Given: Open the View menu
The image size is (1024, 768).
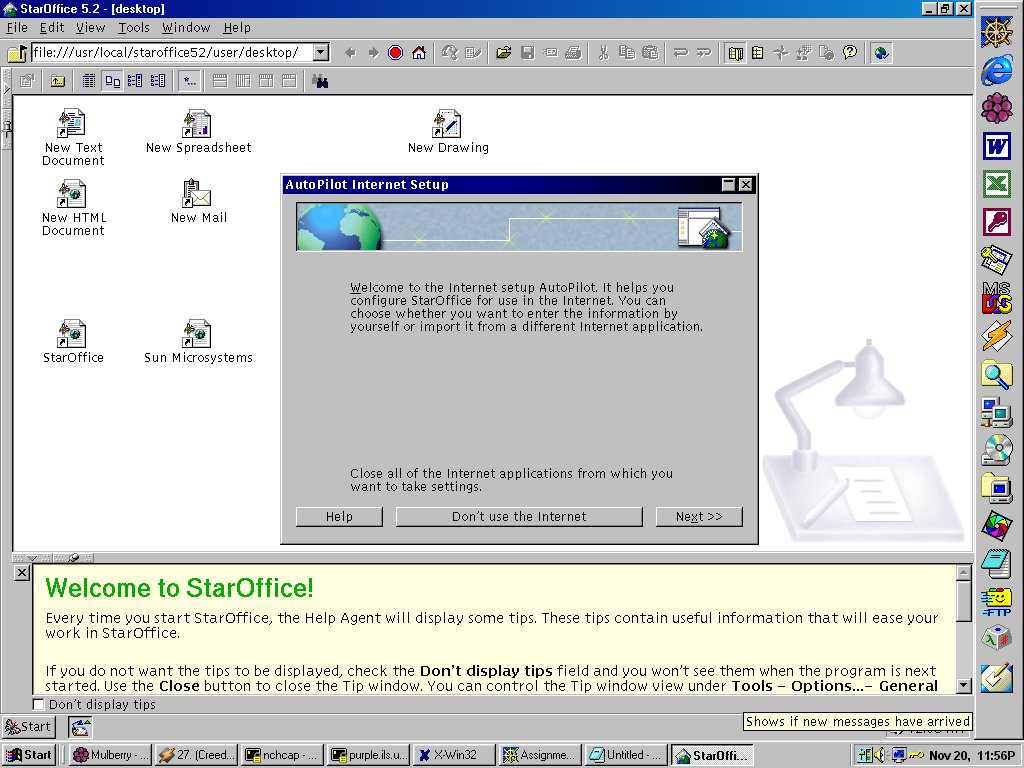Looking at the screenshot, I should tap(90, 27).
